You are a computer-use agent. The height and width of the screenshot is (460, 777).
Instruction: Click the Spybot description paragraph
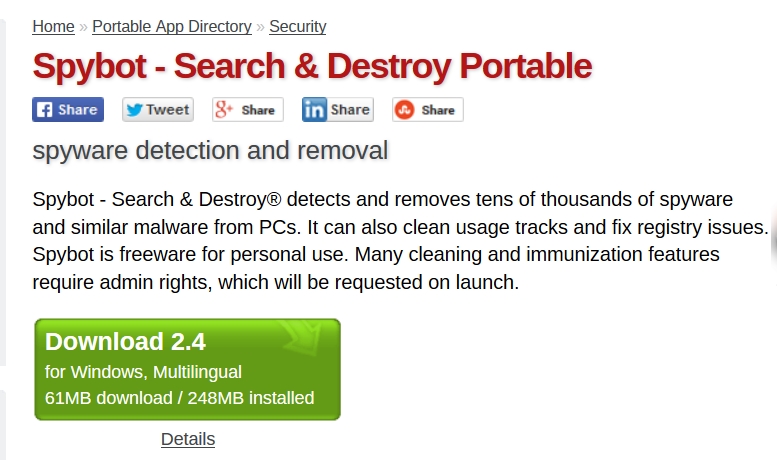click(400, 240)
